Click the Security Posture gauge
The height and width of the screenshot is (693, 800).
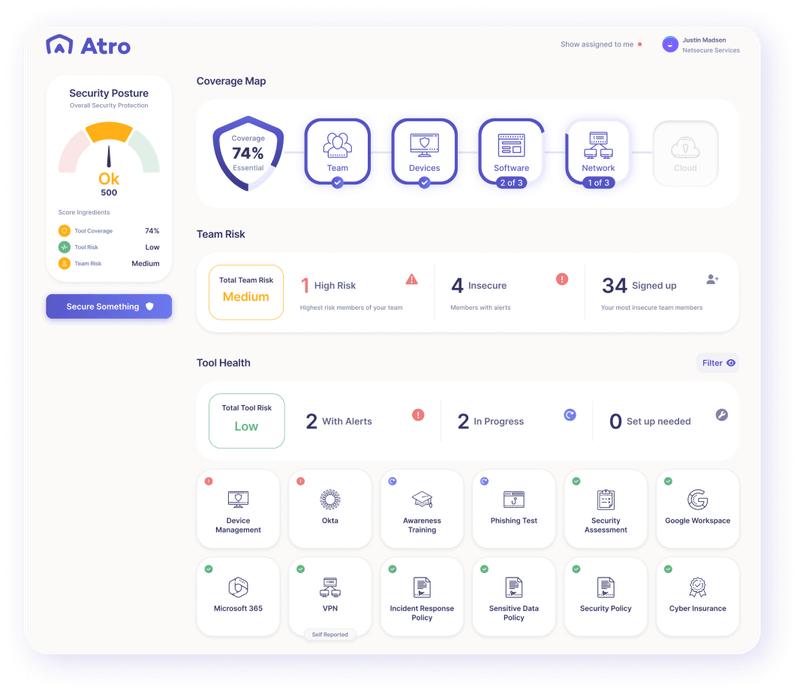click(108, 150)
